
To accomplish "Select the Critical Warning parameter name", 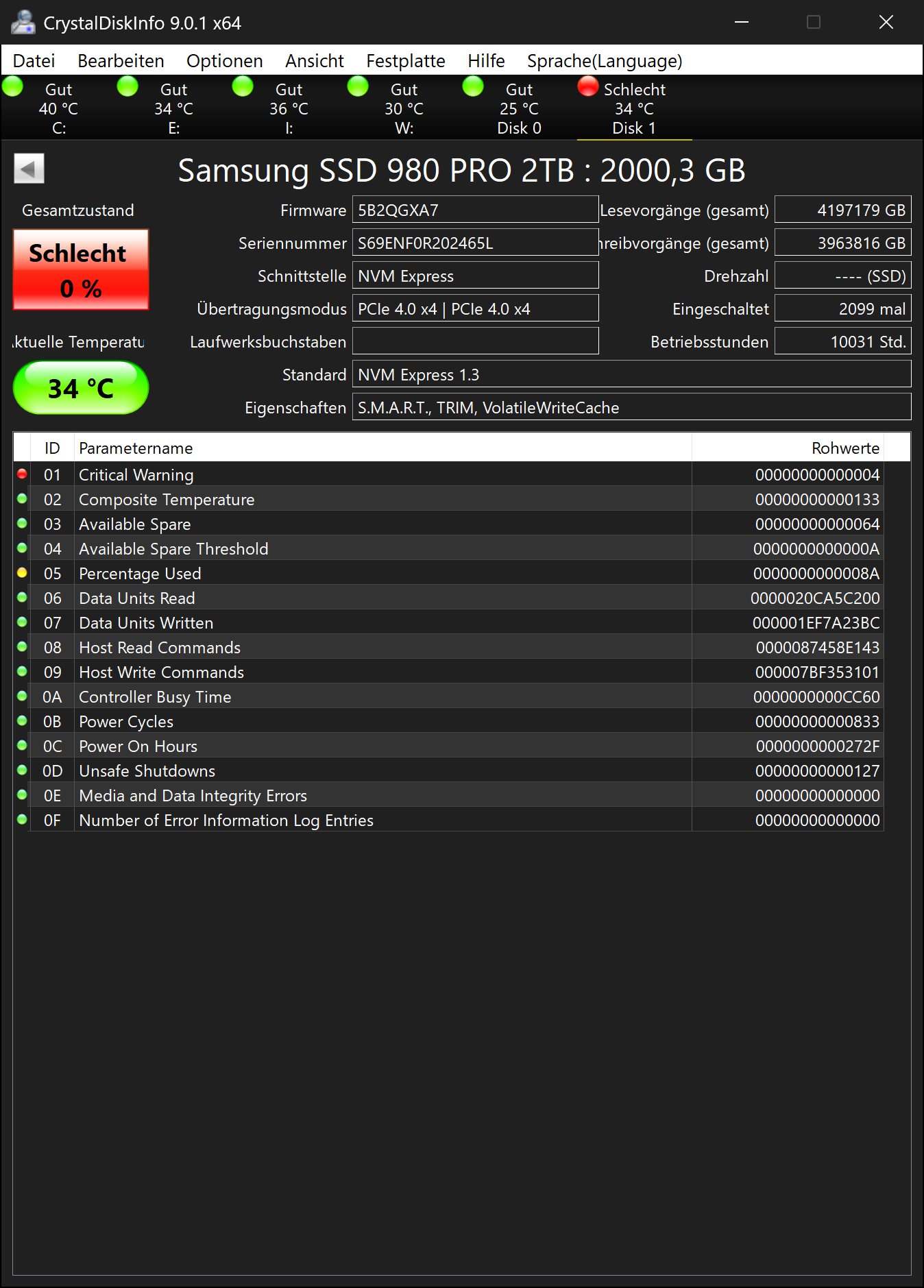I will [x=136, y=475].
